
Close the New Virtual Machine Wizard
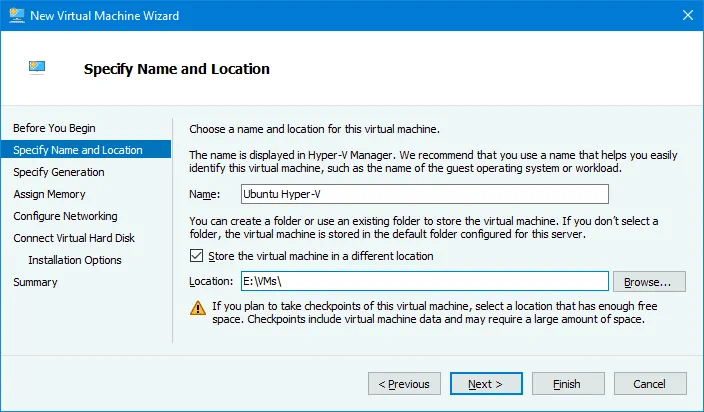click(686, 15)
